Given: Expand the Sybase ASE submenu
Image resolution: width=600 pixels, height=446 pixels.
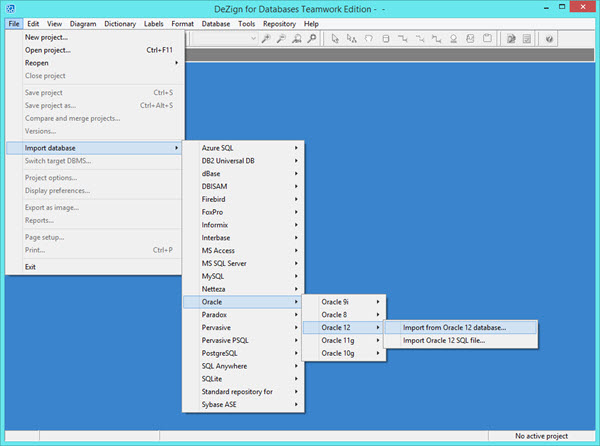Looking at the screenshot, I should coord(243,404).
